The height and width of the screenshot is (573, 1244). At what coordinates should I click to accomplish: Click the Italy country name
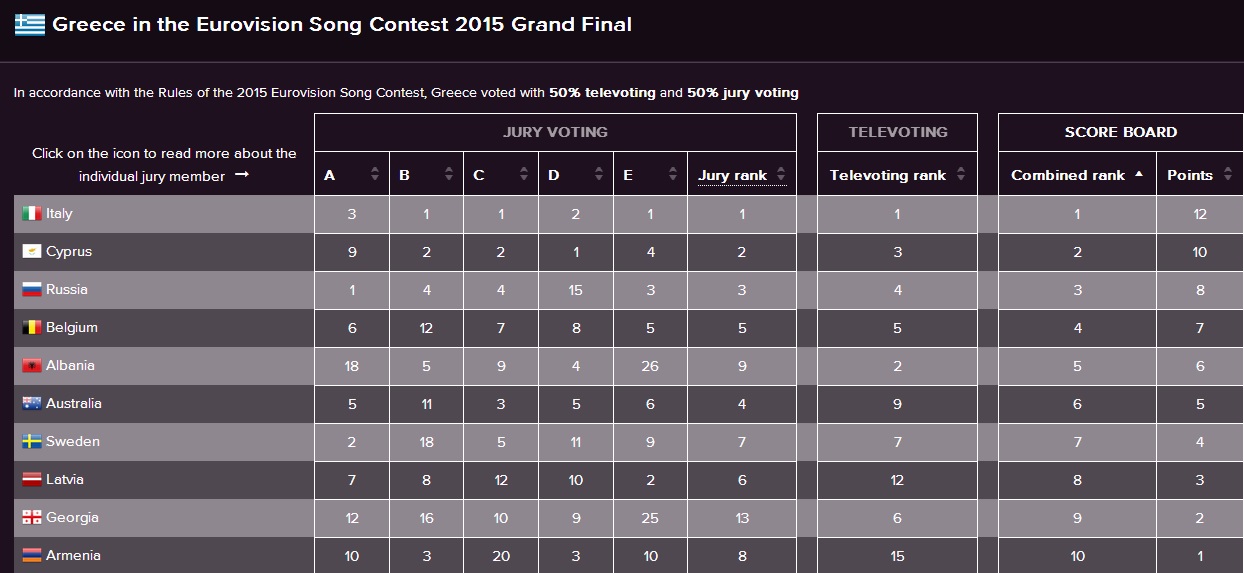(59, 214)
